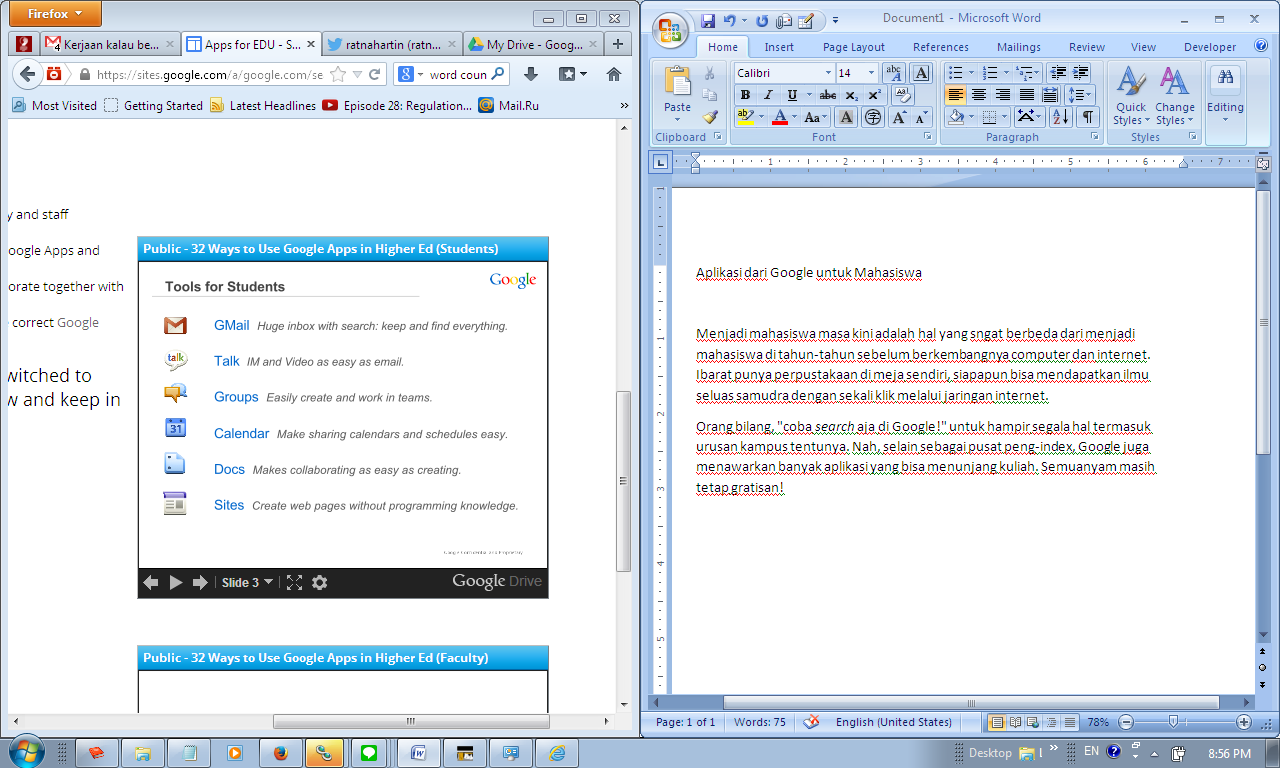
Task: Open the Change Styles dropdown
Action: tap(1175, 97)
